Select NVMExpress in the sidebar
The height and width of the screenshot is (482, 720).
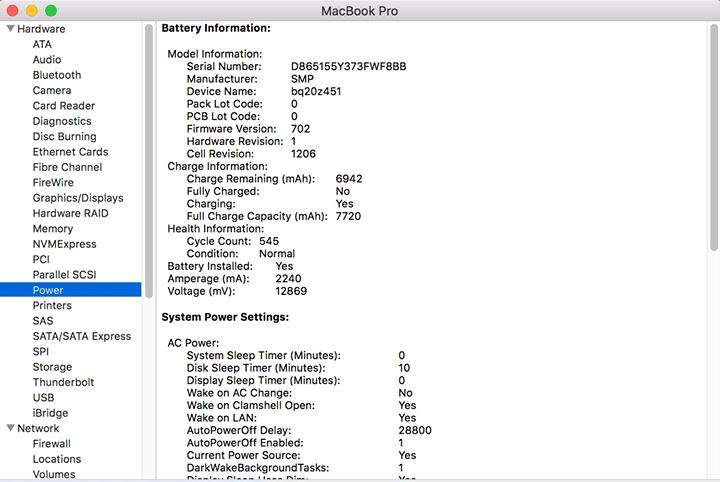(64, 244)
